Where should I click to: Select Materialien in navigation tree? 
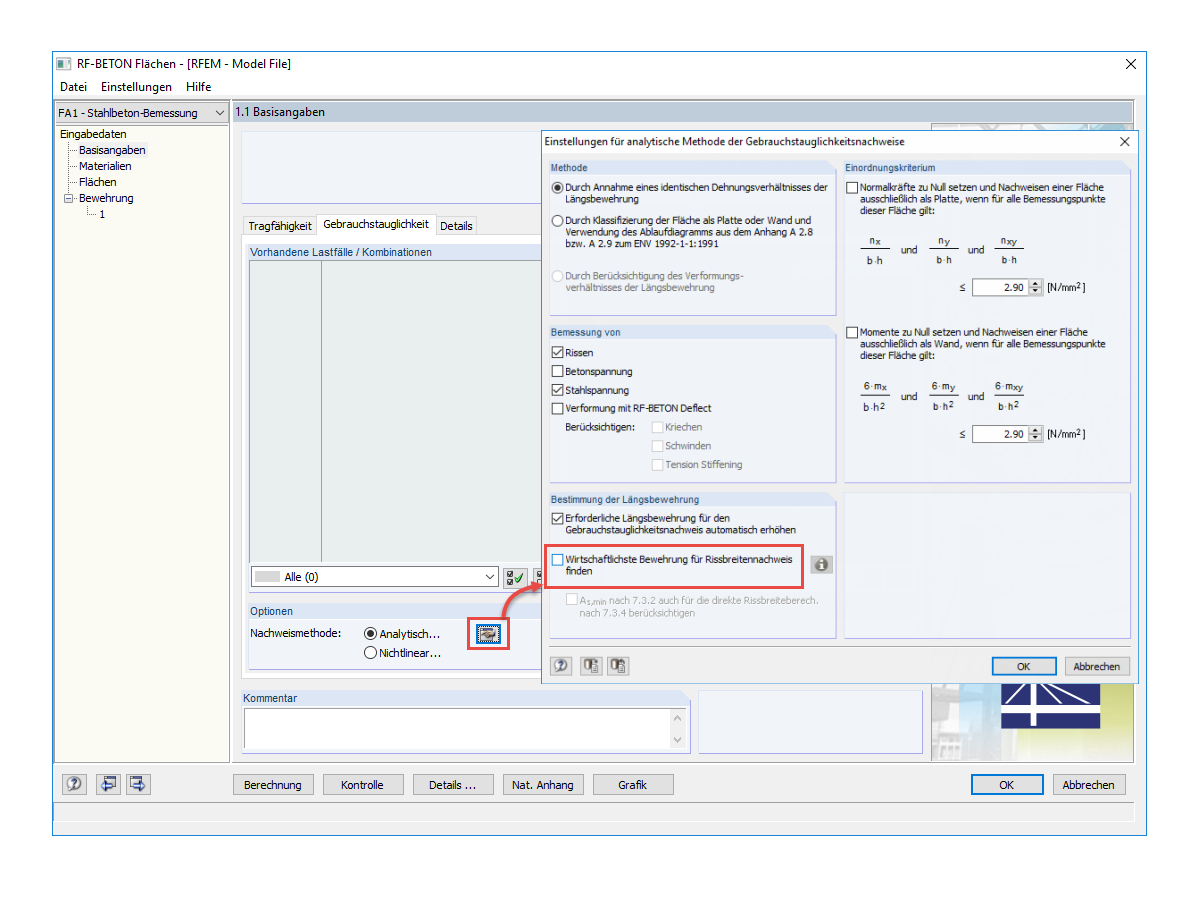[x=105, y=166]
